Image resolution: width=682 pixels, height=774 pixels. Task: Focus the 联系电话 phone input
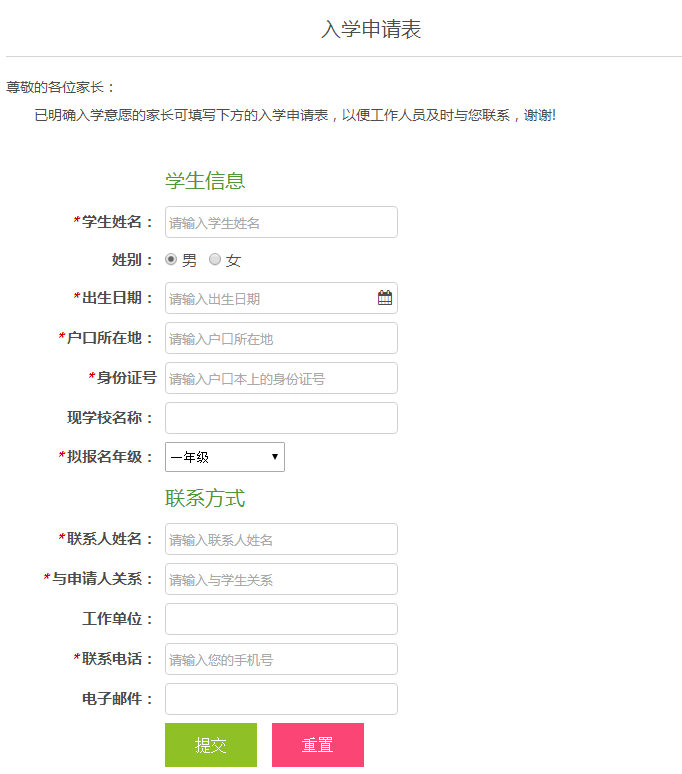[281, 659]
